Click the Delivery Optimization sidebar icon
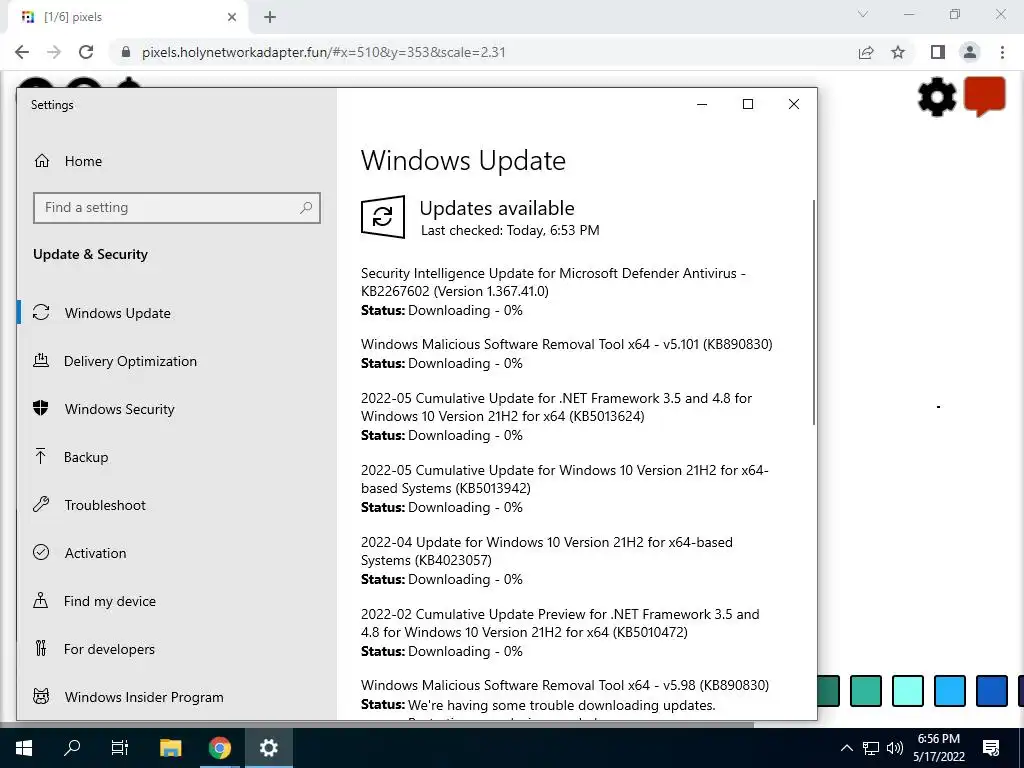The width and height of the screenshot is (1024, 768). pos(40,360)
